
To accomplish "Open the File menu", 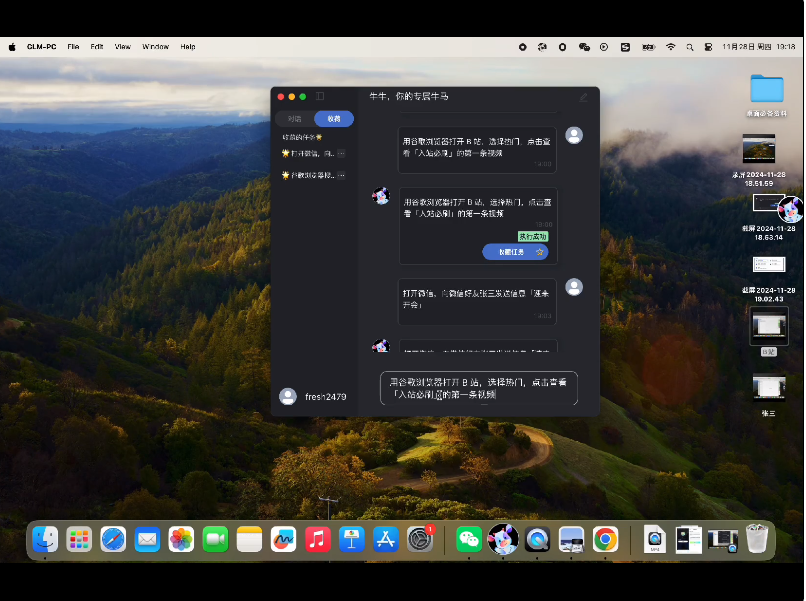I will click(73, 47).
